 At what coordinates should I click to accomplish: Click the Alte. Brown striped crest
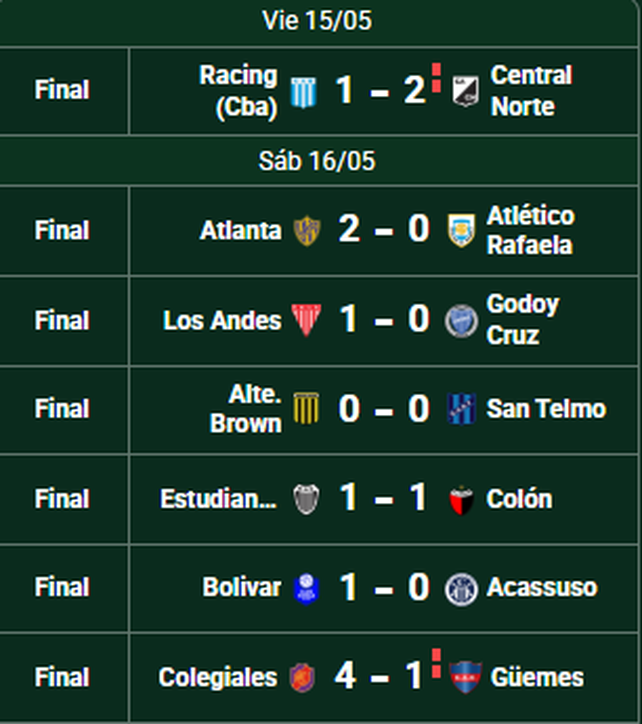click(x=306, y=408)
